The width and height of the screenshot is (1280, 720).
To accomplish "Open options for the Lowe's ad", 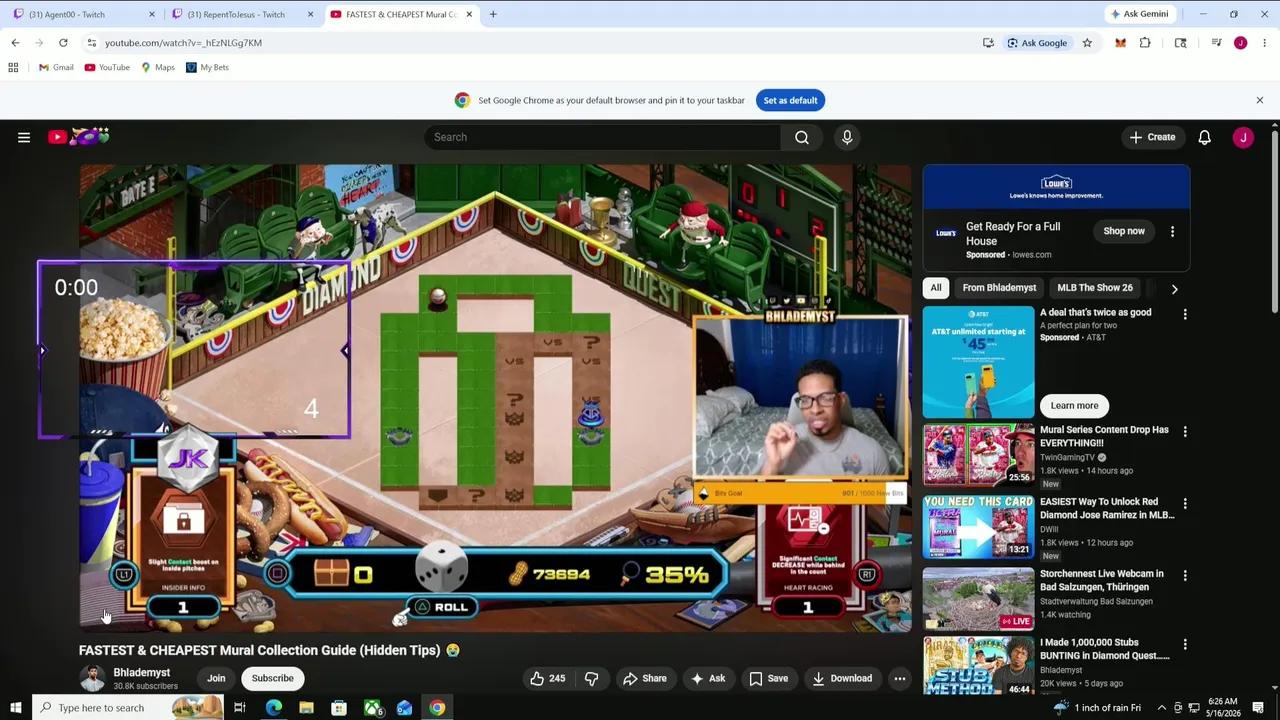I will point(1172,231).
